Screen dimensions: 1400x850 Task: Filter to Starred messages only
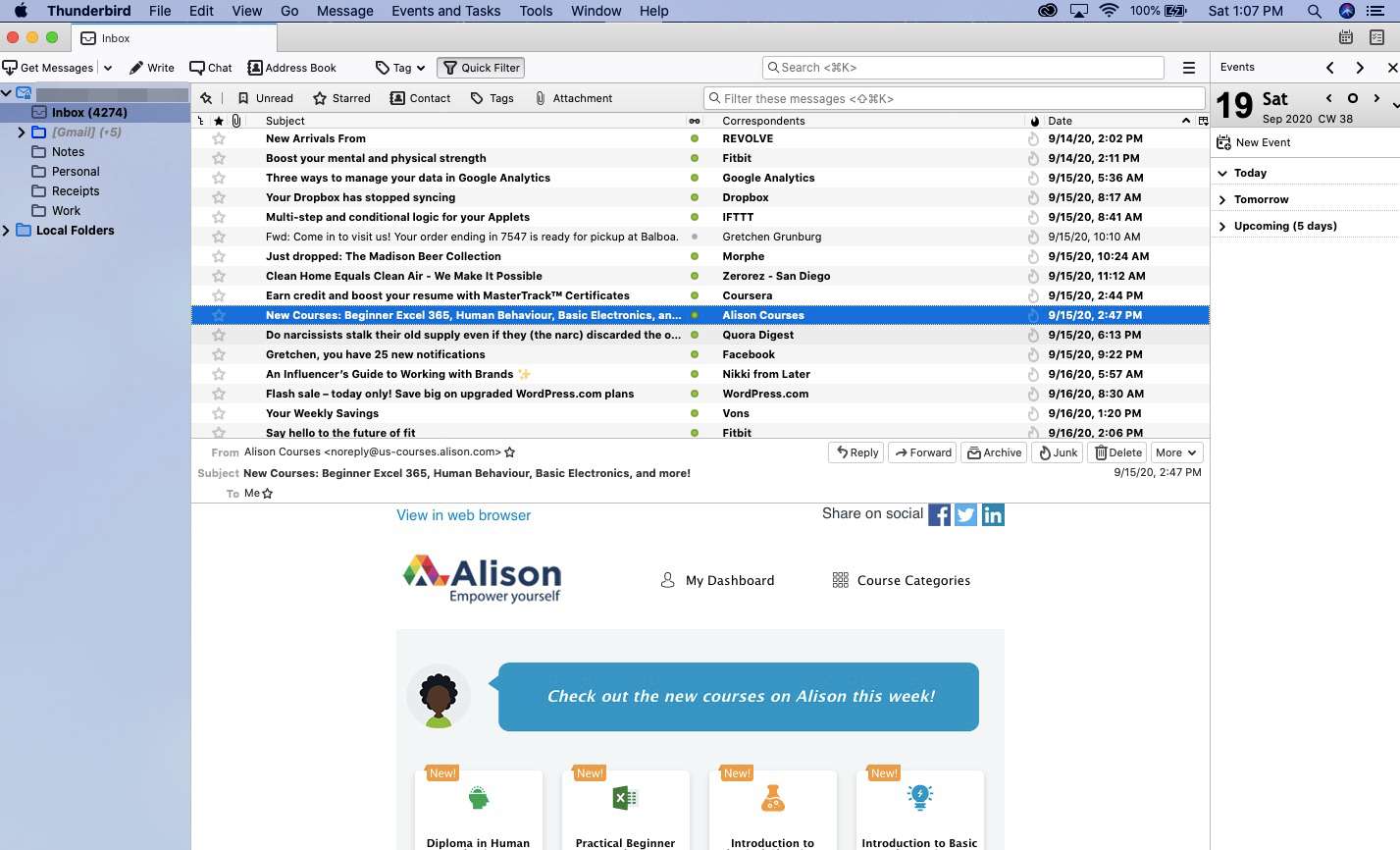(341, 98)
